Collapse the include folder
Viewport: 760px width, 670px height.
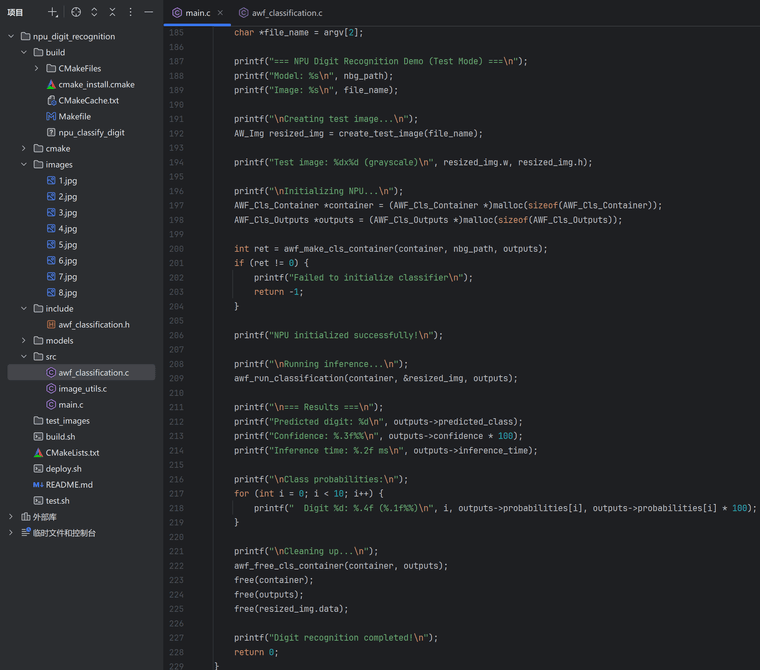coord(24,308)
